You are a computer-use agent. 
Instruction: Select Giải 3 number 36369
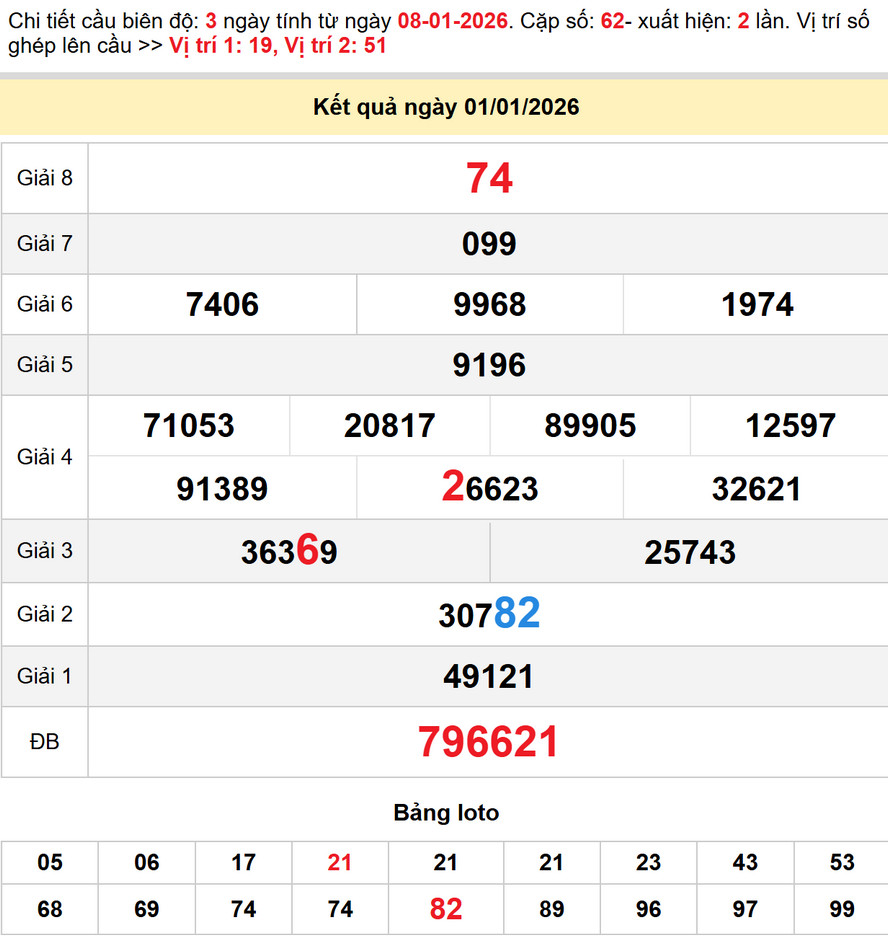(289, 552)
